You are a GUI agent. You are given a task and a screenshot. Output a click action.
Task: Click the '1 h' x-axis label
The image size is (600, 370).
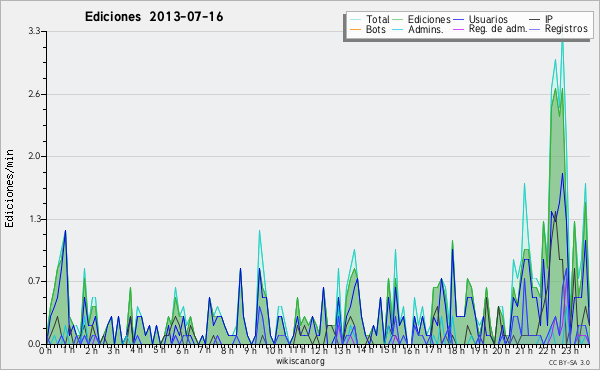pos(68,350)
